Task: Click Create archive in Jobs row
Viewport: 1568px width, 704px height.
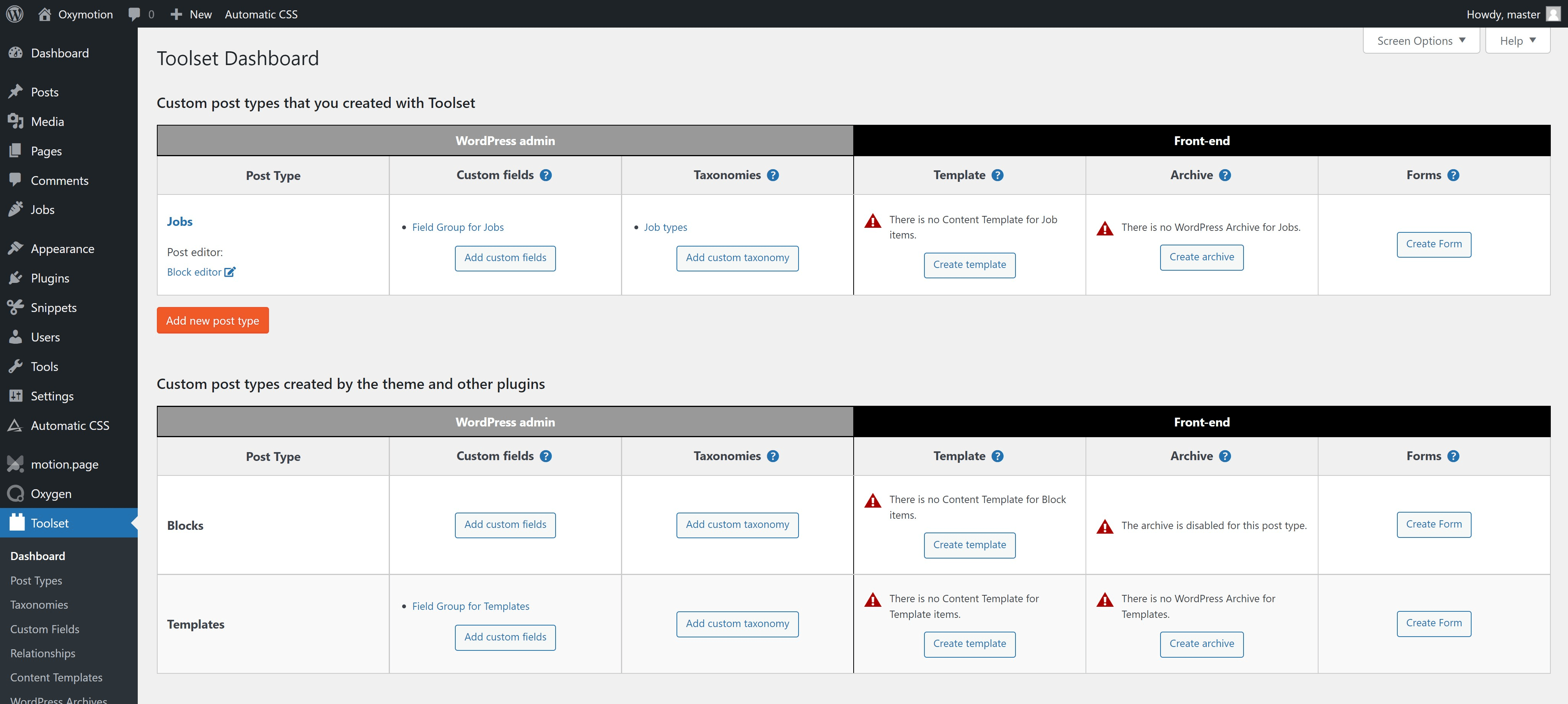Action: click(1201, 258)
